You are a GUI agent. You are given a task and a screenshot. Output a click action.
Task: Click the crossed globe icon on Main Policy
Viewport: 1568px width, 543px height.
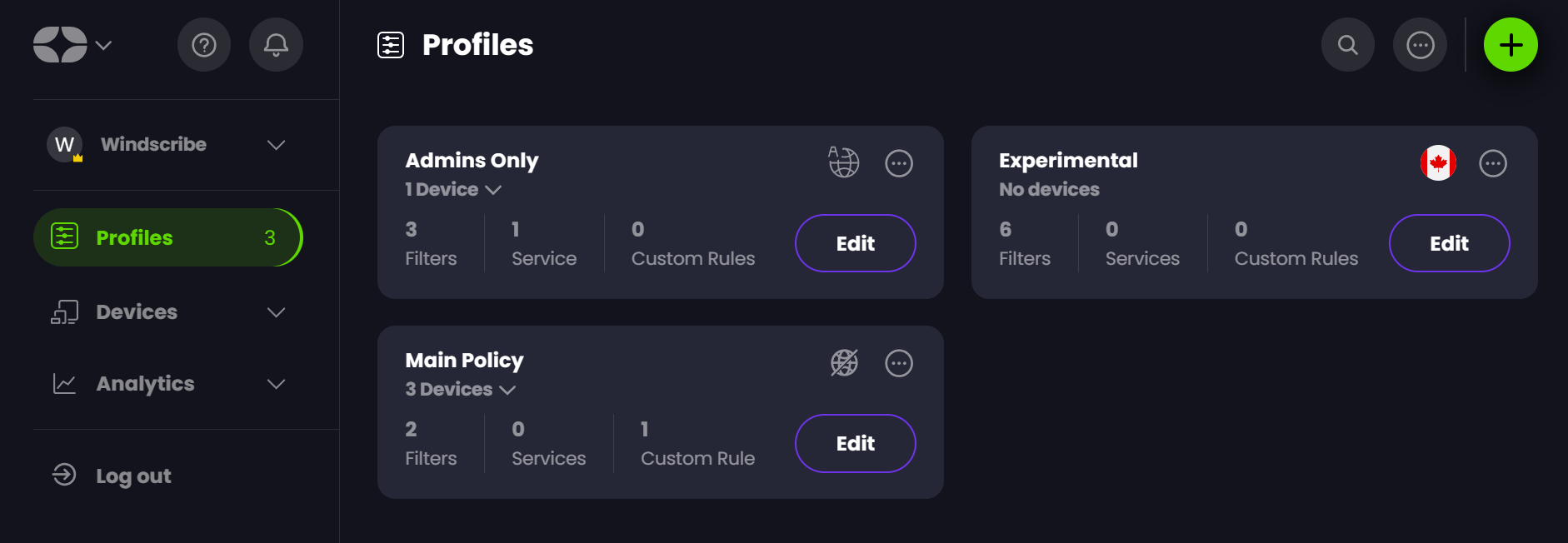pyautogui.click(x=843, y=362)
